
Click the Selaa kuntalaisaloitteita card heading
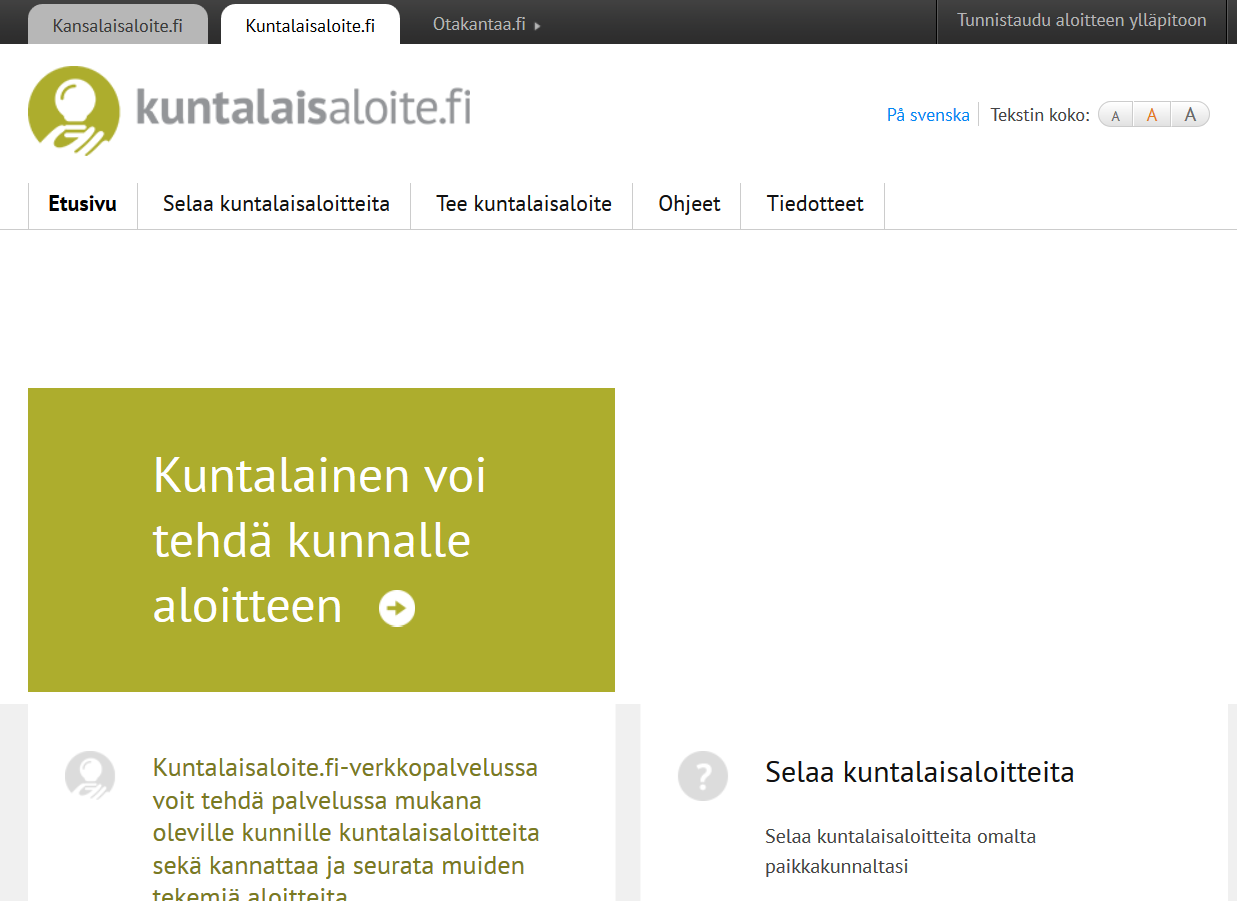pyautogui.click(x=920, y=772)
